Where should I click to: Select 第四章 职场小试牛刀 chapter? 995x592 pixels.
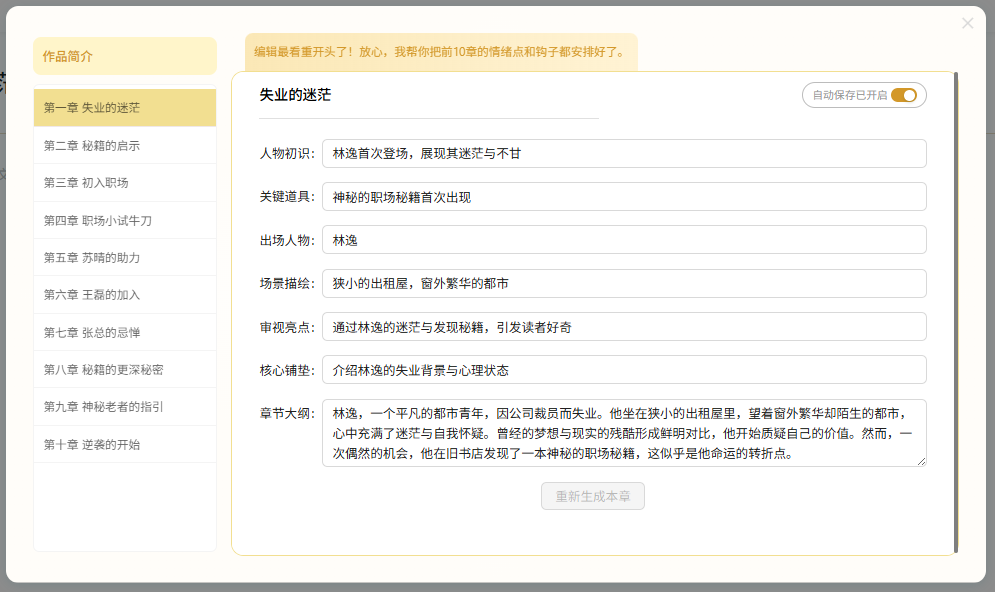click(125, 220)
